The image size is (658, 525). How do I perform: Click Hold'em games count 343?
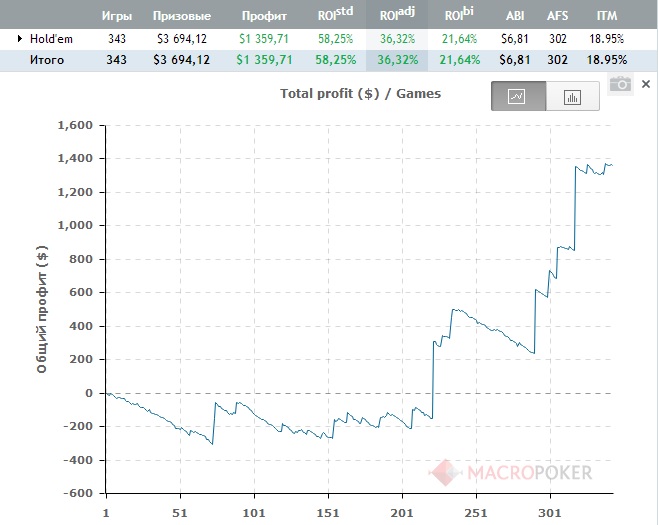(x=117, y=39)
